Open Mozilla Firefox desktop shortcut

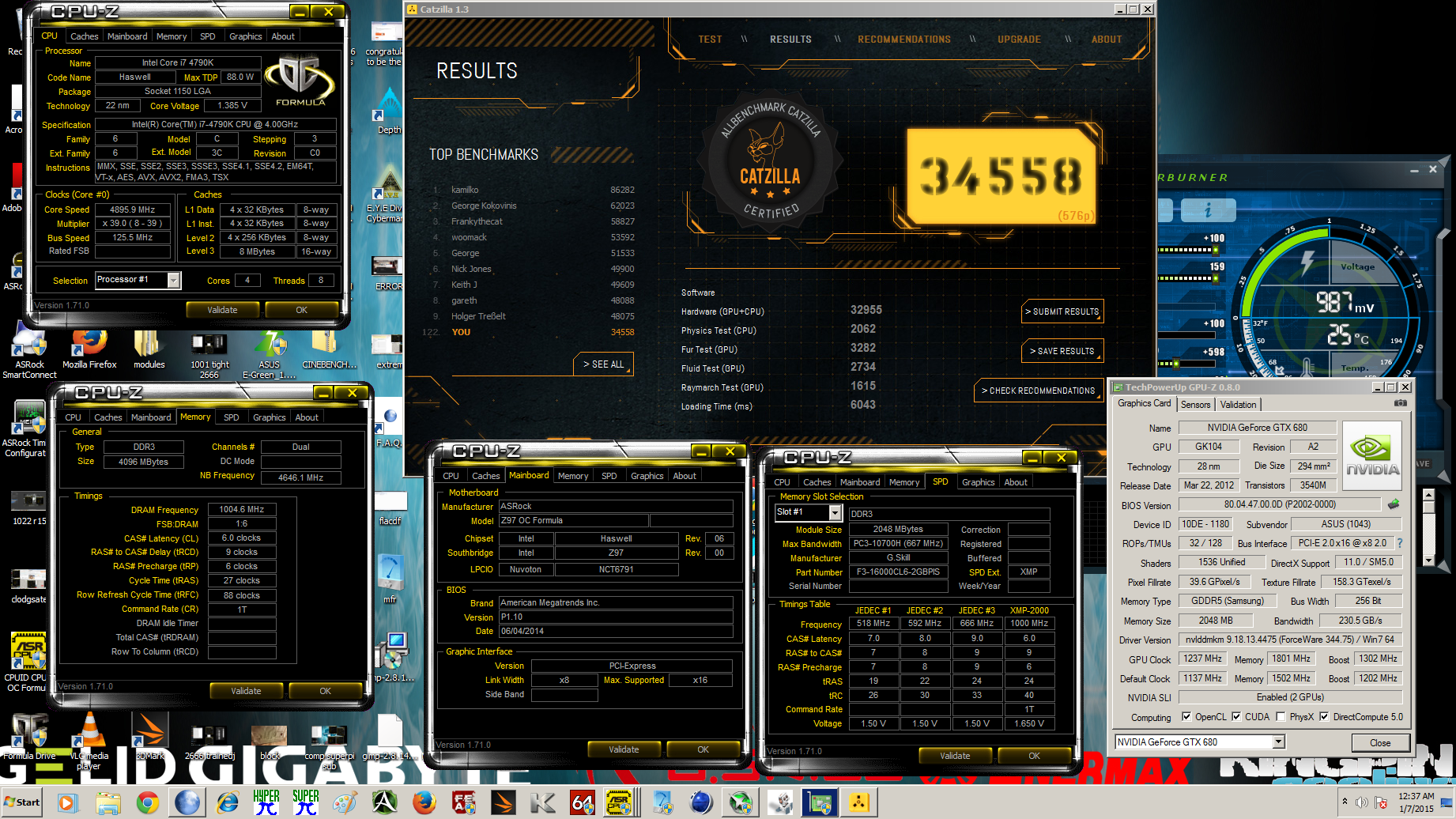coord(89,349)
